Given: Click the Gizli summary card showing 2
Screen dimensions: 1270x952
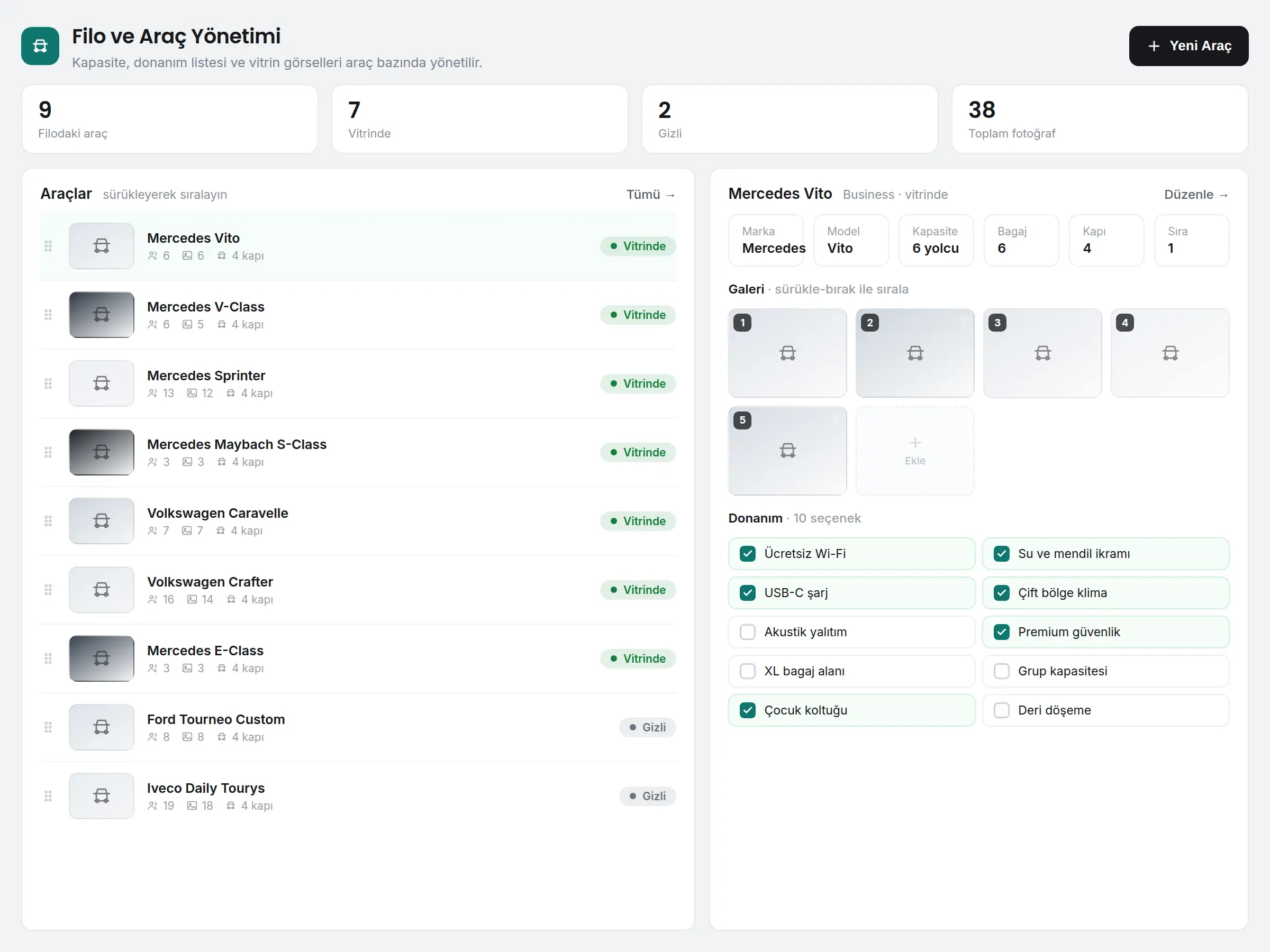Looking at the screenshot, I should tap(790, 120).
